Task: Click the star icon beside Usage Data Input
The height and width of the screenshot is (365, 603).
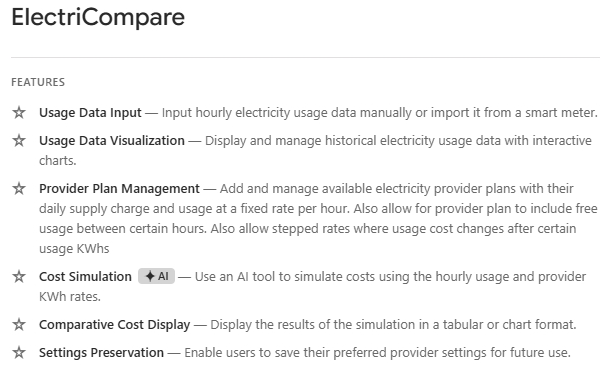Action: tap(19, 113)
